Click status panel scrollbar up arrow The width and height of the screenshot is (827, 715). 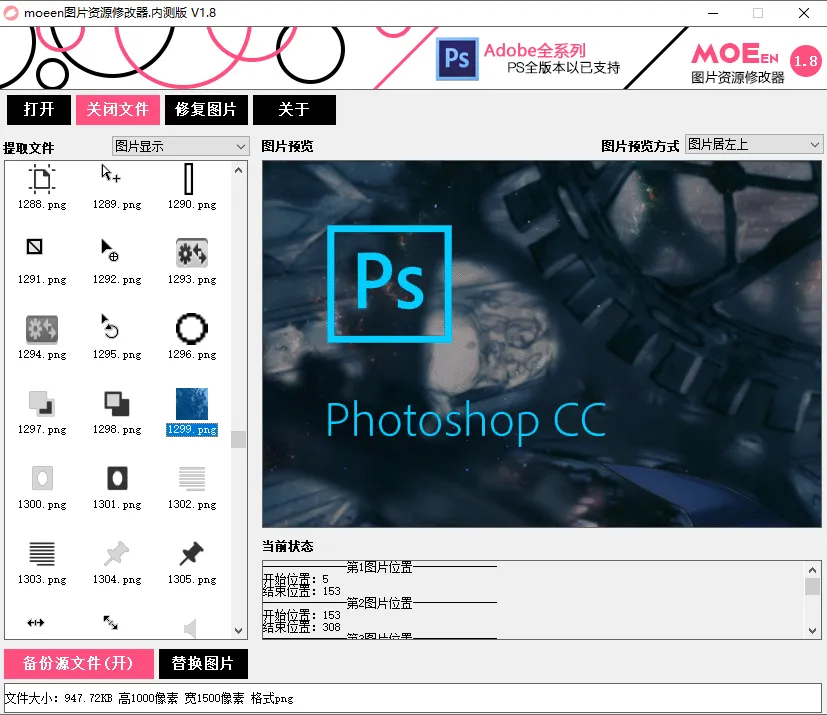(812, 569)
